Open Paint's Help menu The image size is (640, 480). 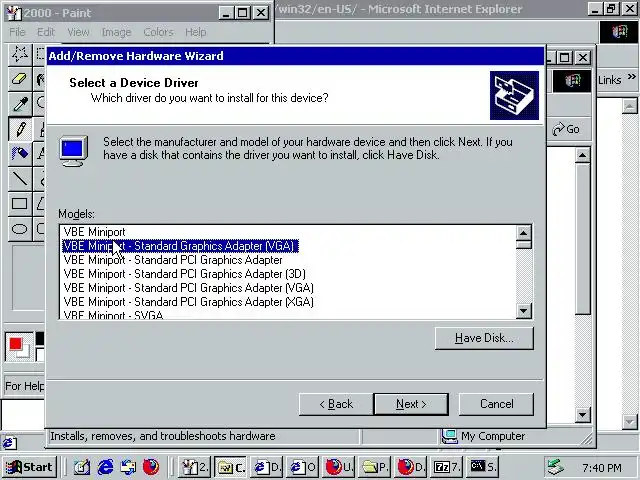pos(196,32)
